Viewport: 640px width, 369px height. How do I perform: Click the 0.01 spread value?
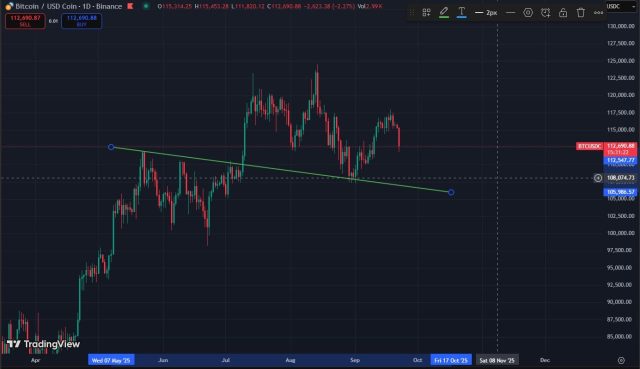tap(53, 21)
